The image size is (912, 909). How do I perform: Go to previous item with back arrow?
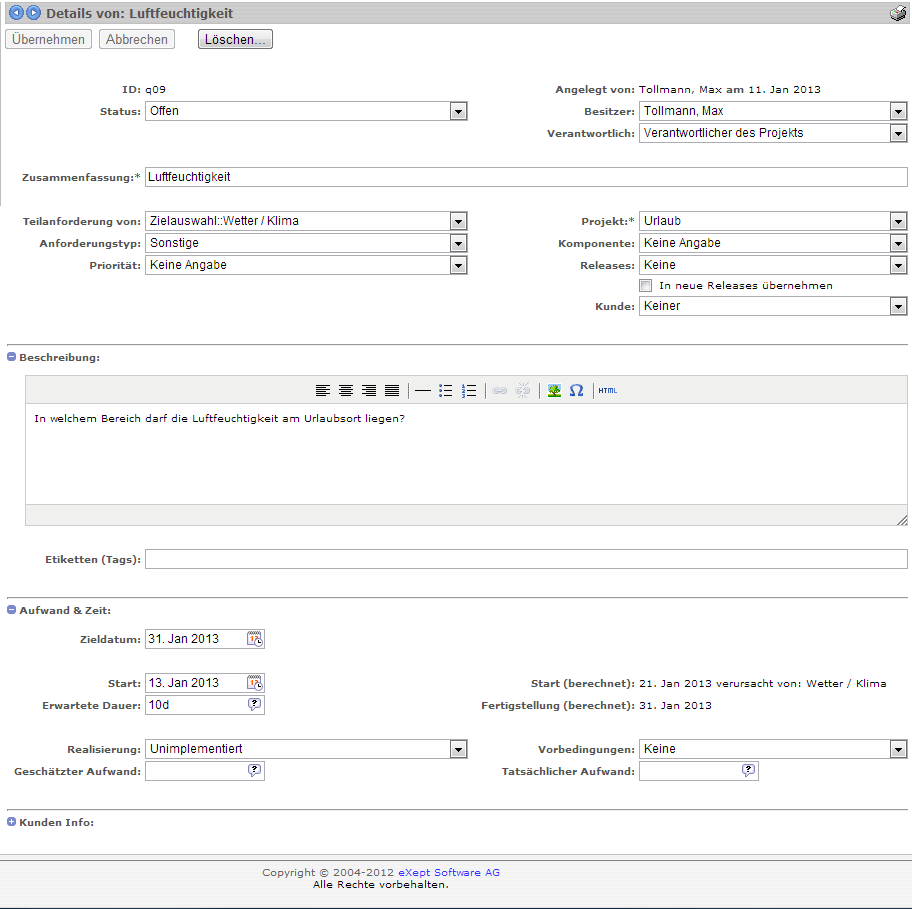click(16, 14)
